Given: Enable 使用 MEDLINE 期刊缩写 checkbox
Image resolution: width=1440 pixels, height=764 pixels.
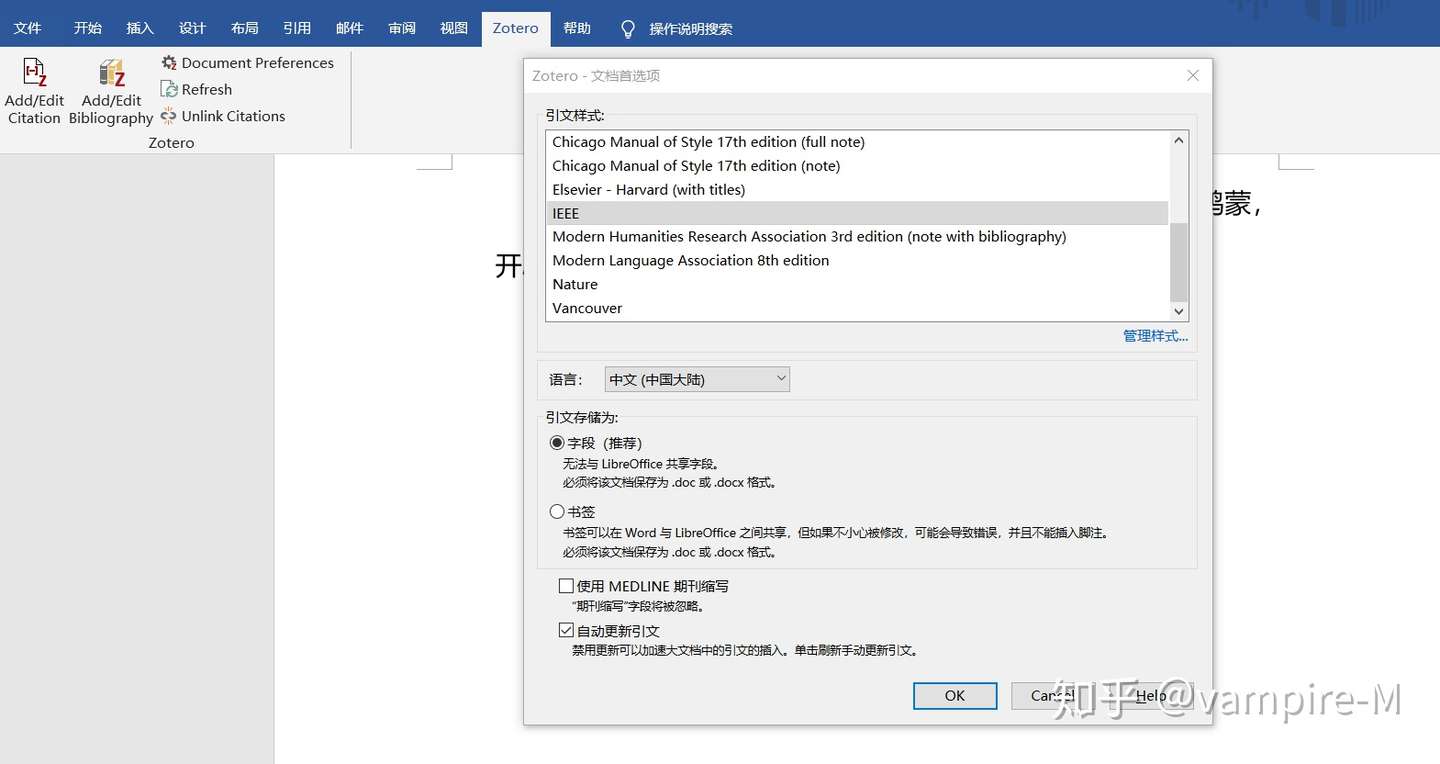Looking at the screenshot, I should [566, 586].
